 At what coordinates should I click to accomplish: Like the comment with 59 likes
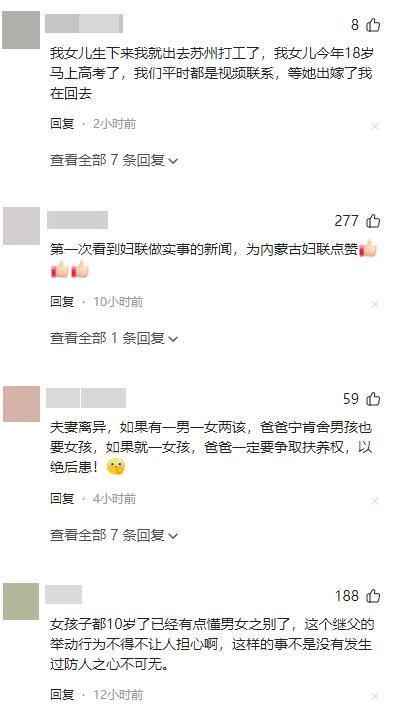tap(373, 399)
